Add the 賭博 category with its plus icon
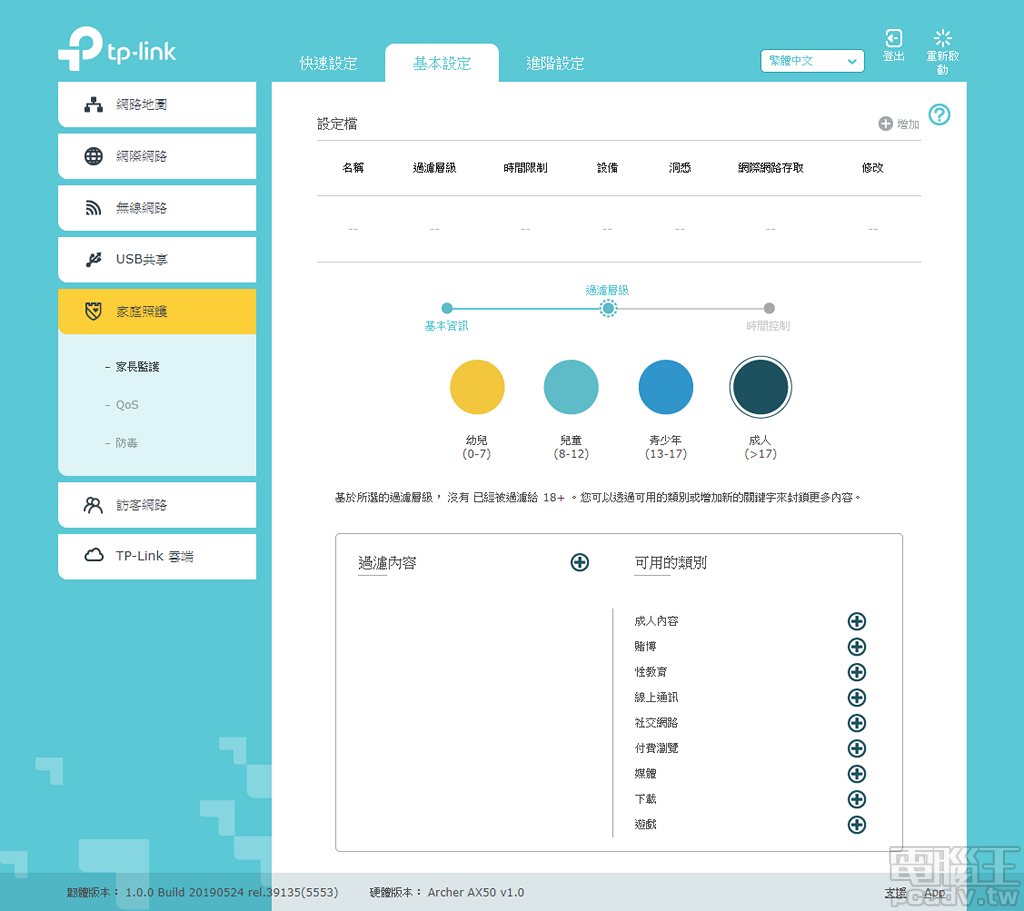1024x911 pixels. click(x=857, y=647)
